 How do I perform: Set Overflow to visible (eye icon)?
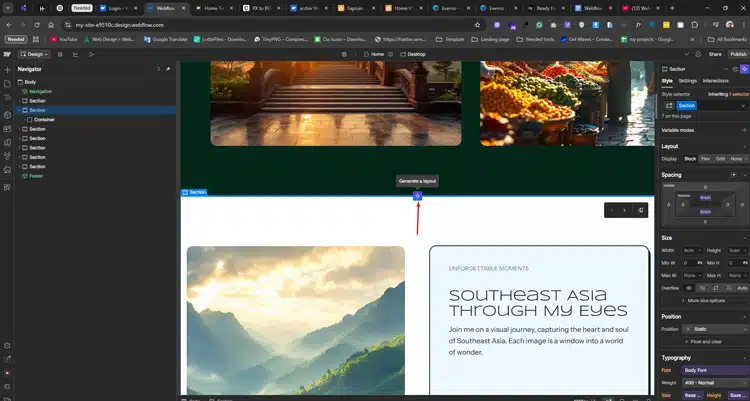tap(689, 288)
